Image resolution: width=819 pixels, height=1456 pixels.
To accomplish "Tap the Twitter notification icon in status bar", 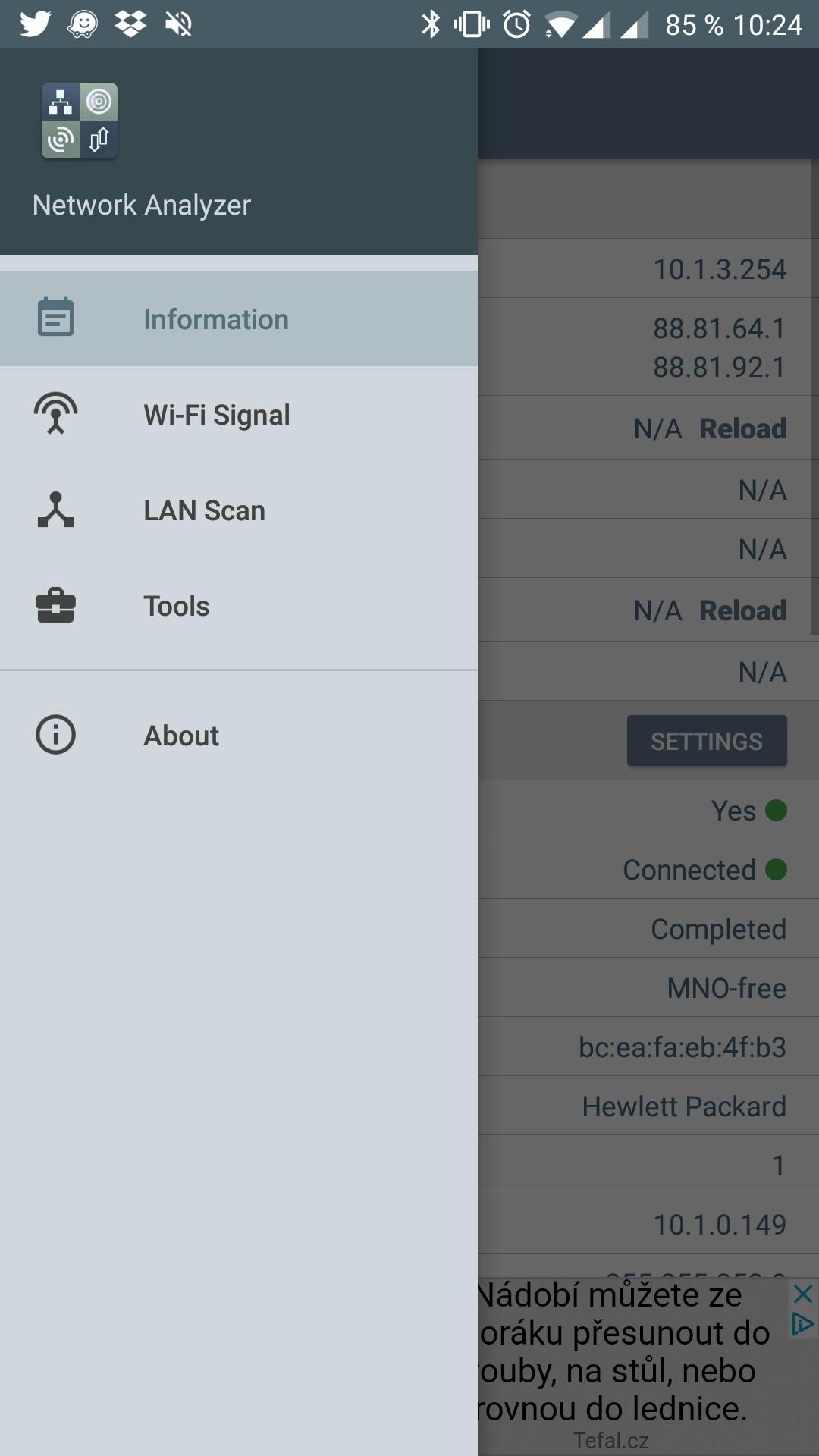I will coord(35,24).
